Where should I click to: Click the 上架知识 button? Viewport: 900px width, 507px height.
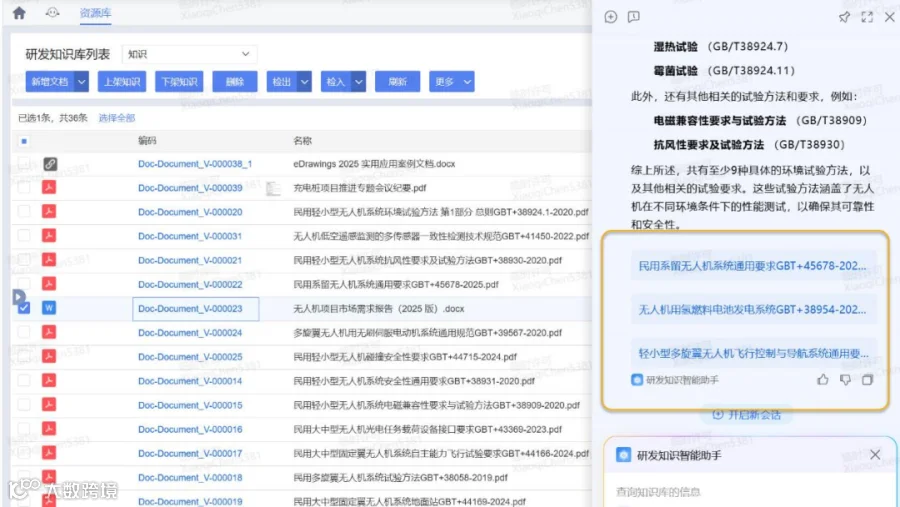point(122,82)
